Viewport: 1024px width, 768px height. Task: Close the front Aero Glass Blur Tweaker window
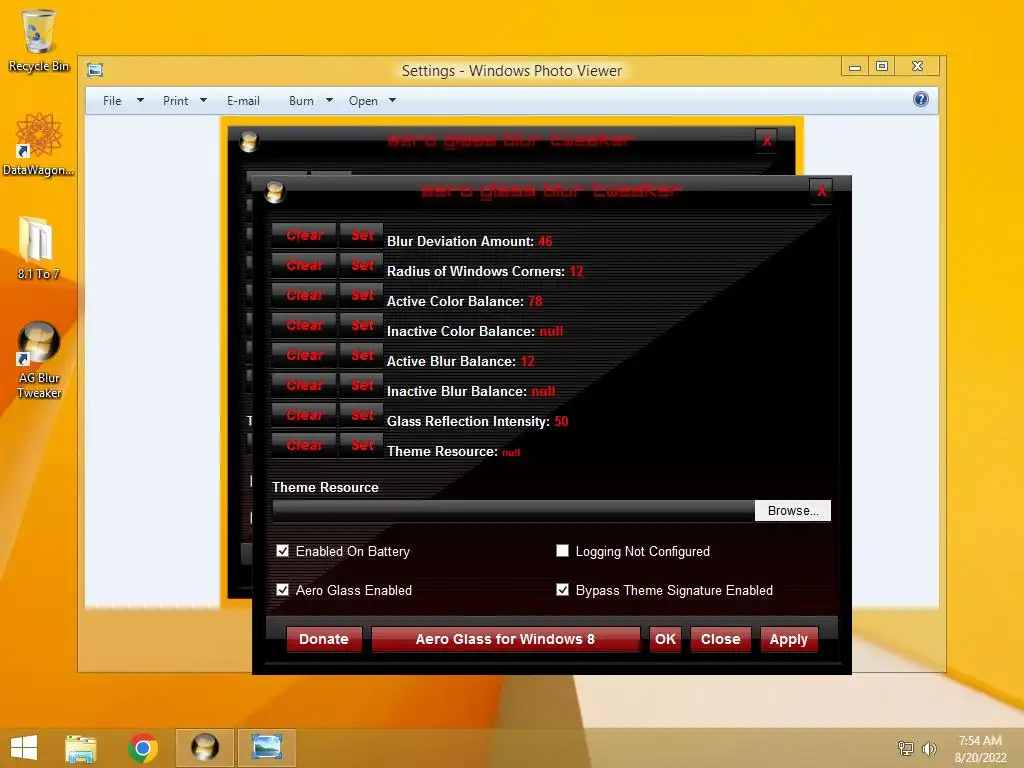pyautogui.click(x=821, y=191)
